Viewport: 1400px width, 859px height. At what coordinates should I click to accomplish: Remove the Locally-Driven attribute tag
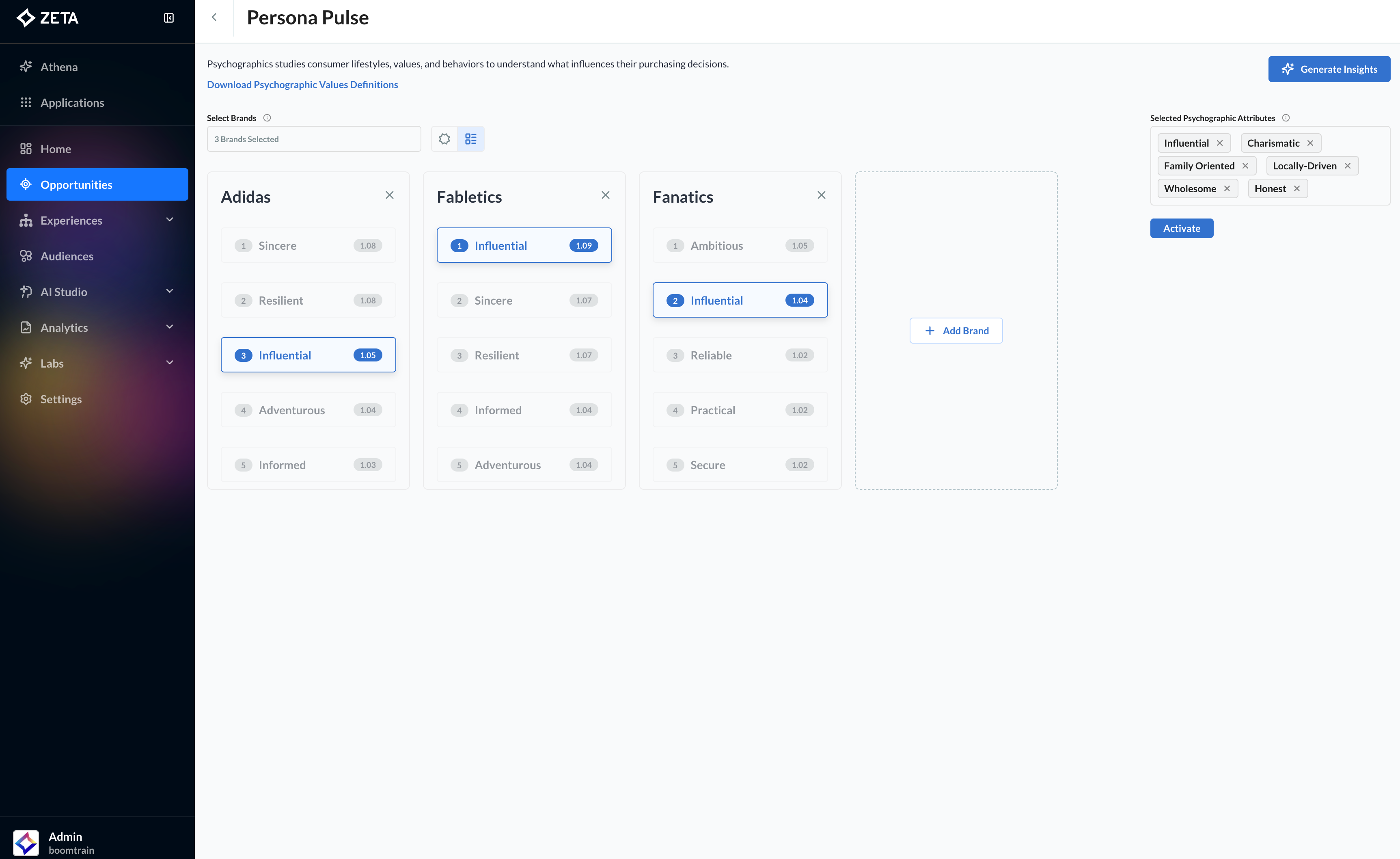[x=1348, y=166]
